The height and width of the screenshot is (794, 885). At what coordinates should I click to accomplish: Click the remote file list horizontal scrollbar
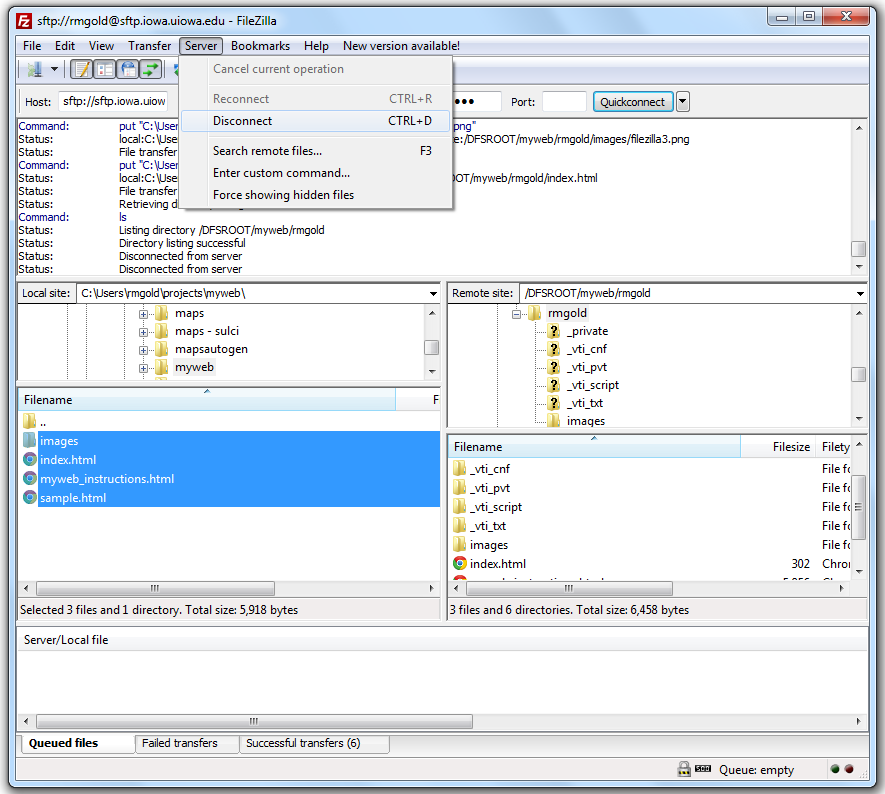(x=569, y=589)
